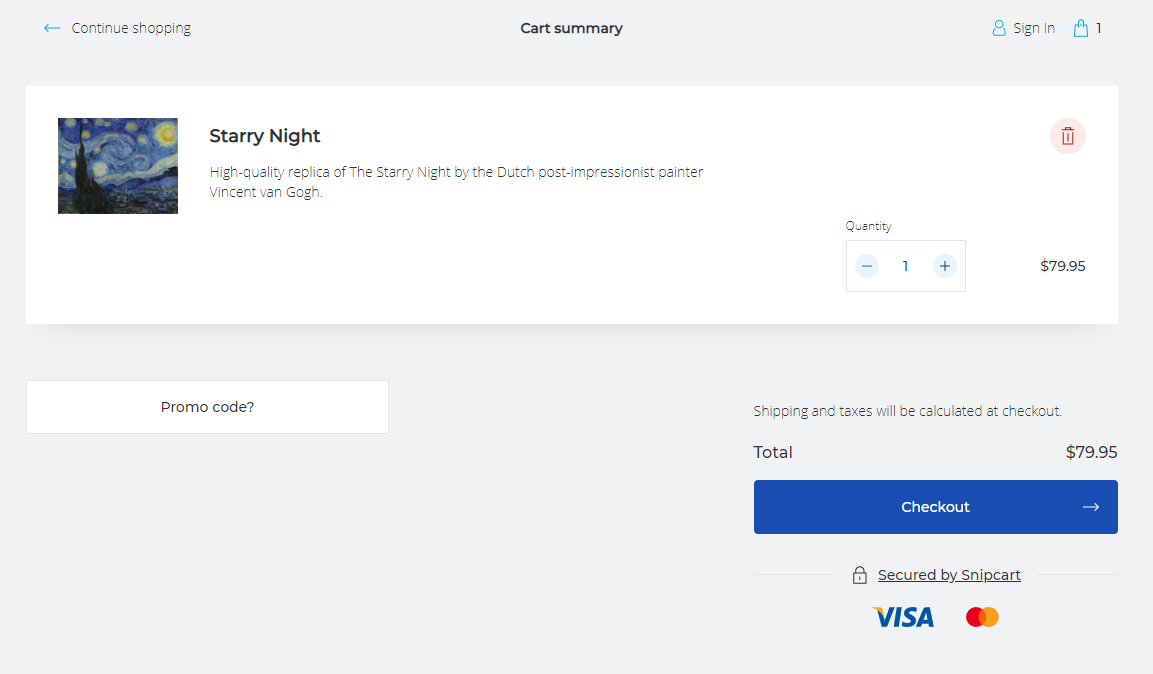Click the Visa card logo

(903, 617)
